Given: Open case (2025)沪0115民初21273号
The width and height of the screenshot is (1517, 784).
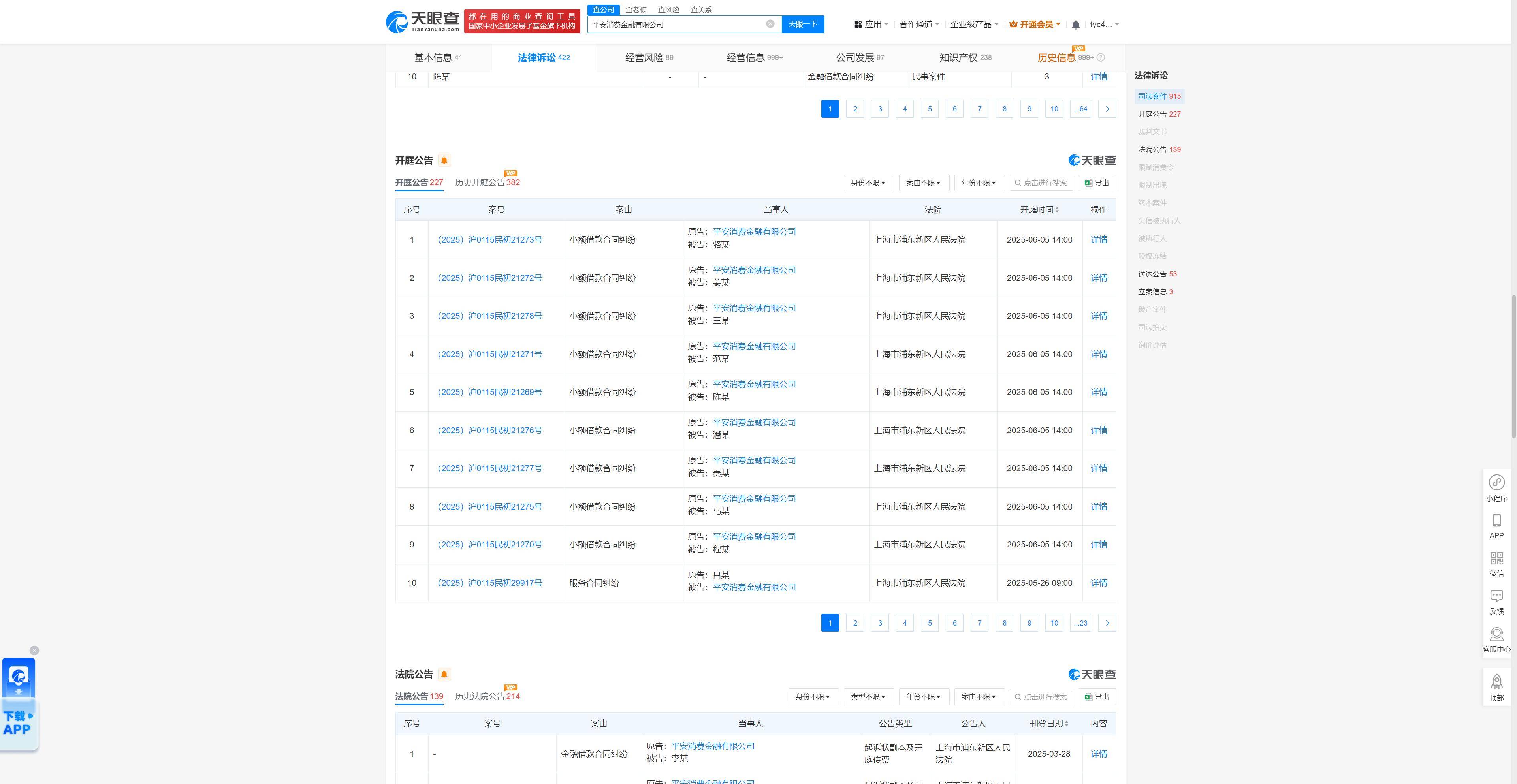Looking at the screenshot, I should (489, 240).
